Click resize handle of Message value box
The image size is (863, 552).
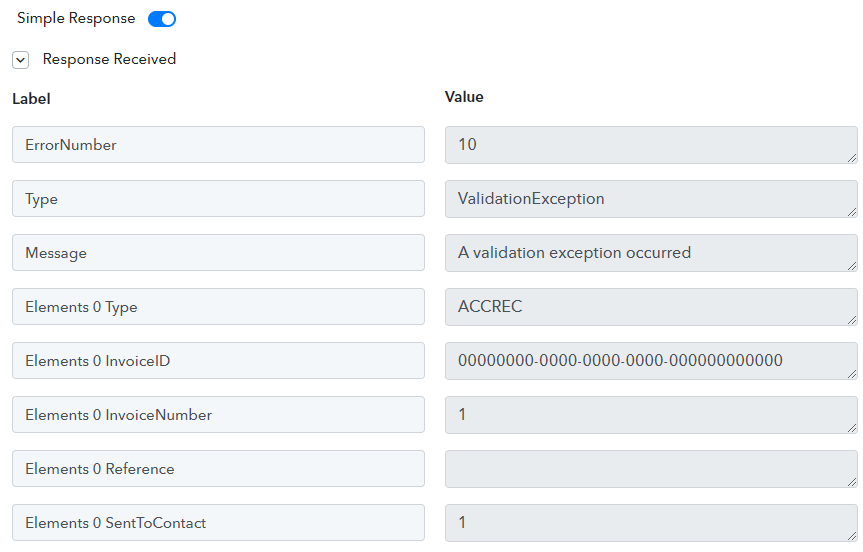pyautogui.click(x=852, y=266)
